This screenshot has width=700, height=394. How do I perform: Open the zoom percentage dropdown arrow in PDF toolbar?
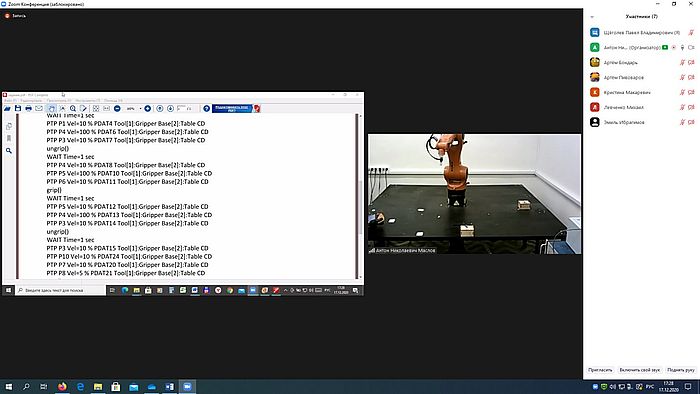tap(140, 108)
